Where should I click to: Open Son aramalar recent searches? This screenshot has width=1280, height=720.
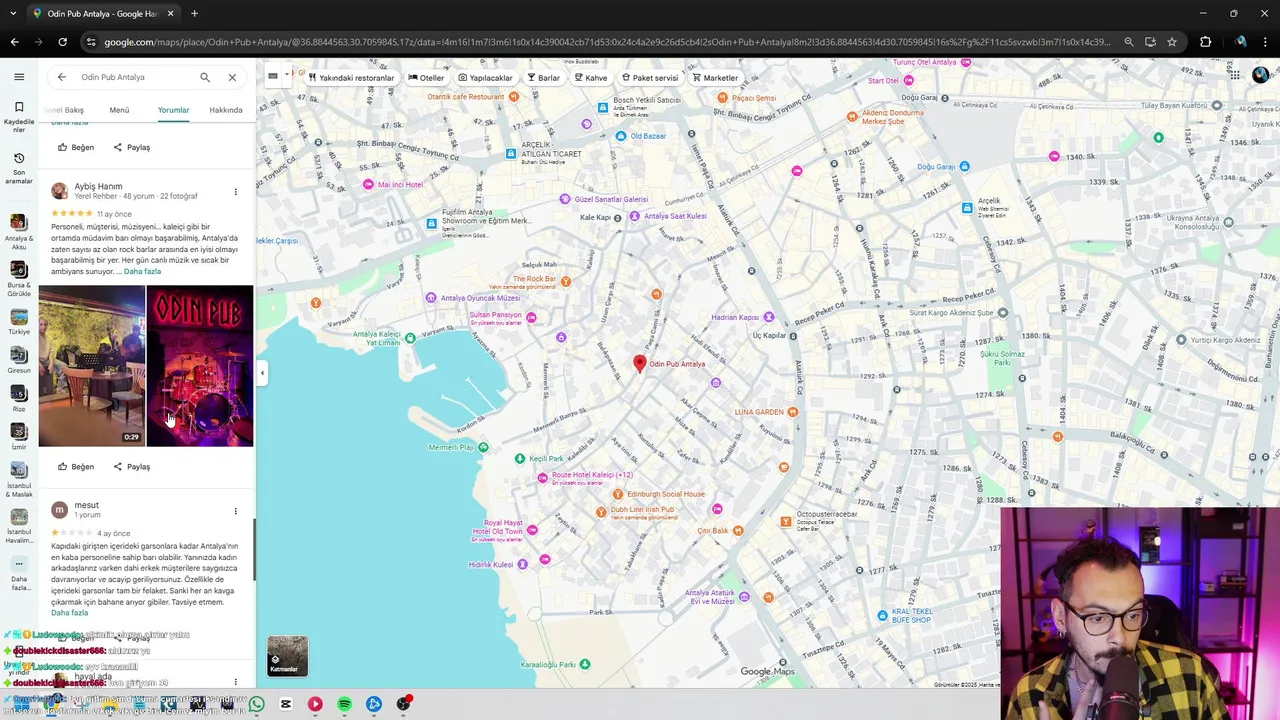(x=19, y=167)
